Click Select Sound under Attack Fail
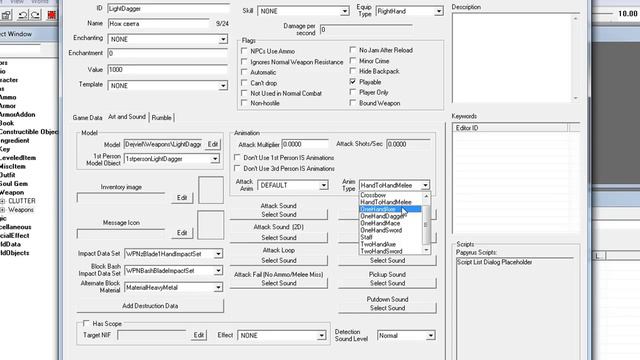Viewport: 640px width, 360px height. tap(279, 283)
